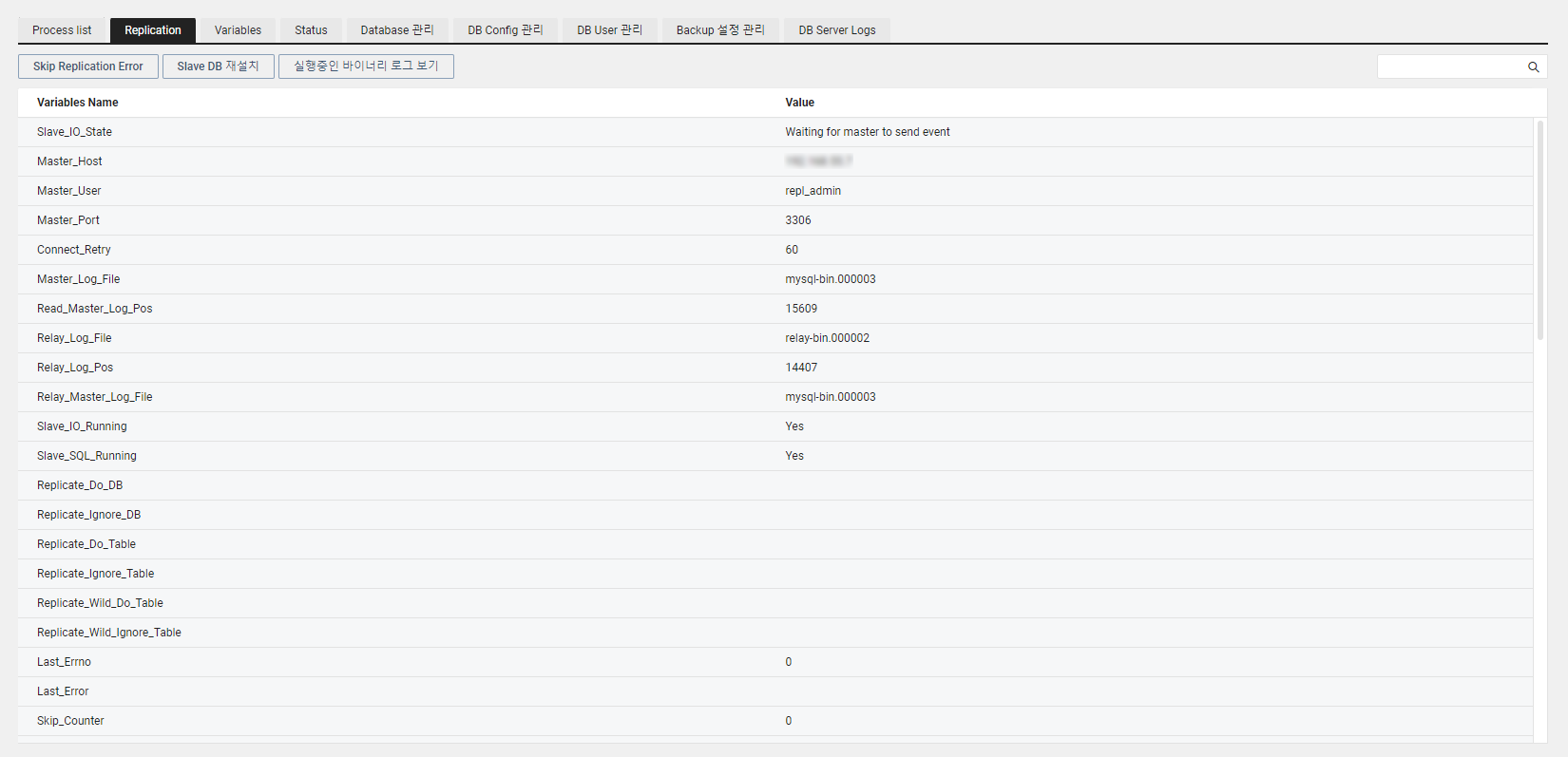Select the Relay_Log_Pos row name

point(75,368)
